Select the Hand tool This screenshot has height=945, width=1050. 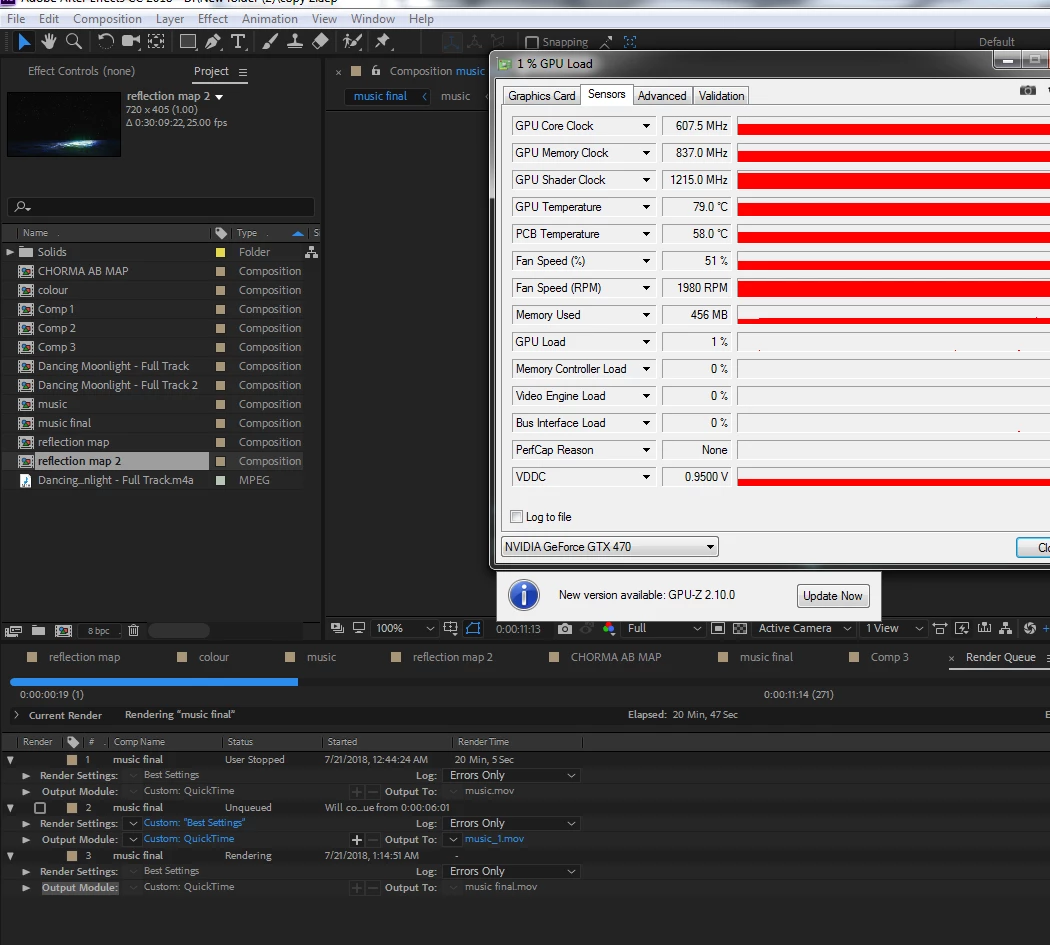tap(48, 42)
